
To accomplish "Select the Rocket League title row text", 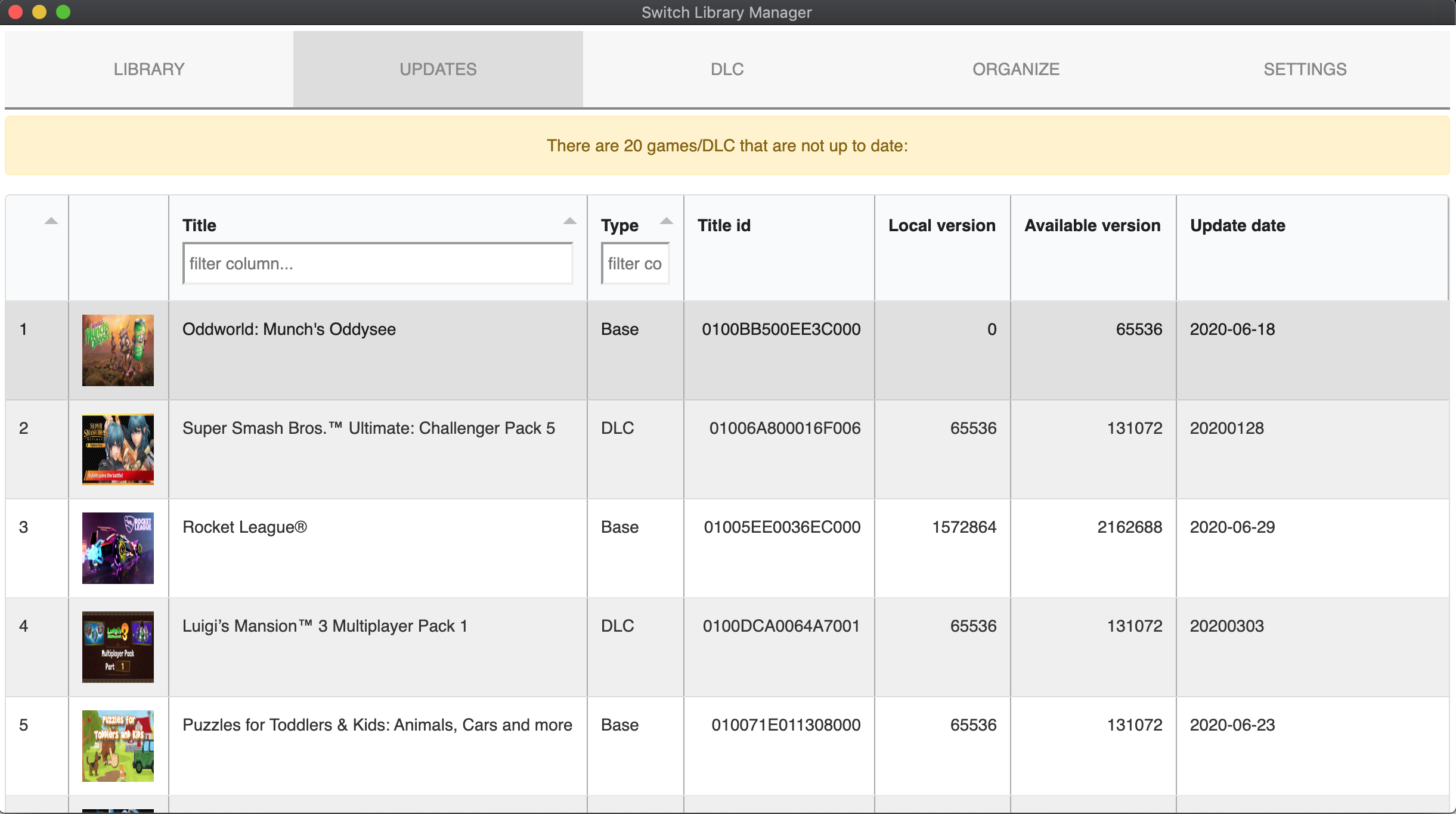I will pyautogui.click(x=244, y=527).
